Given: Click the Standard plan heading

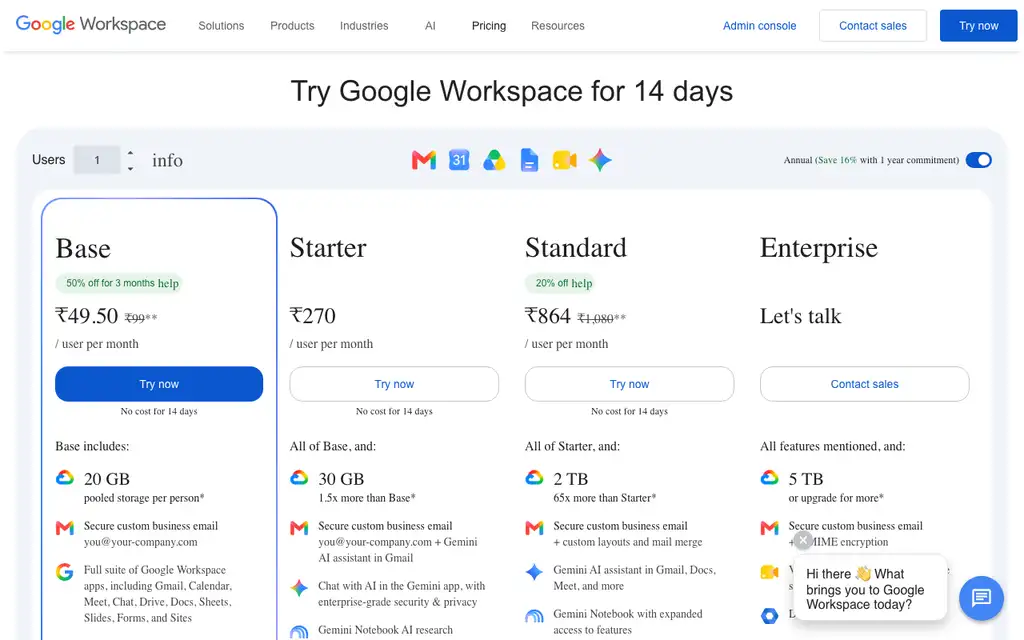Looking at the screenshot, I should 575,248.
